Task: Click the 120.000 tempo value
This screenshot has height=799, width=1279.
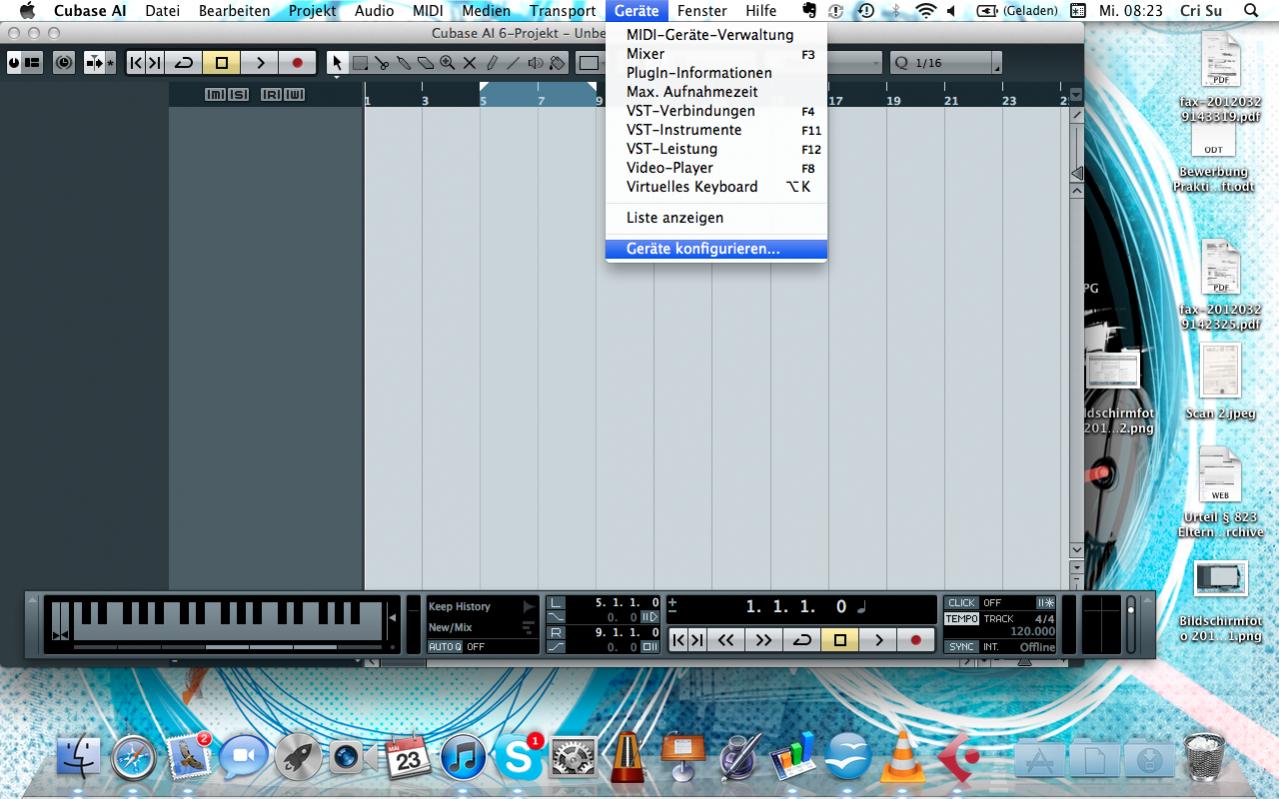Action: tap(1033, 632)
